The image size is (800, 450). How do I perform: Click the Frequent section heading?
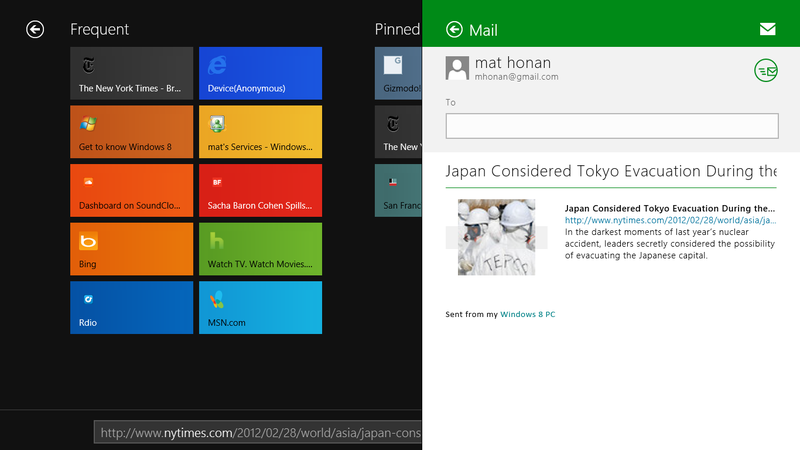point(99,30)
